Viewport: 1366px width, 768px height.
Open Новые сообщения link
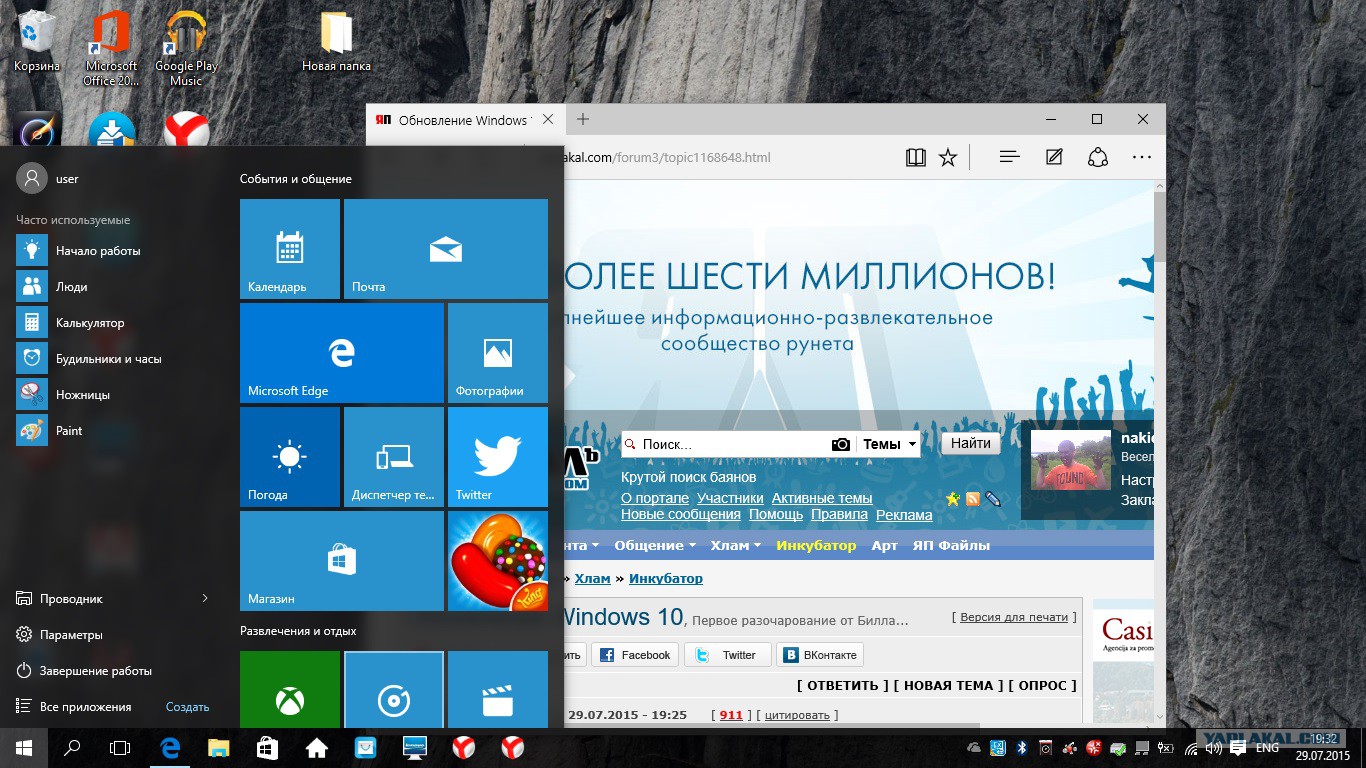click(681, 514)
